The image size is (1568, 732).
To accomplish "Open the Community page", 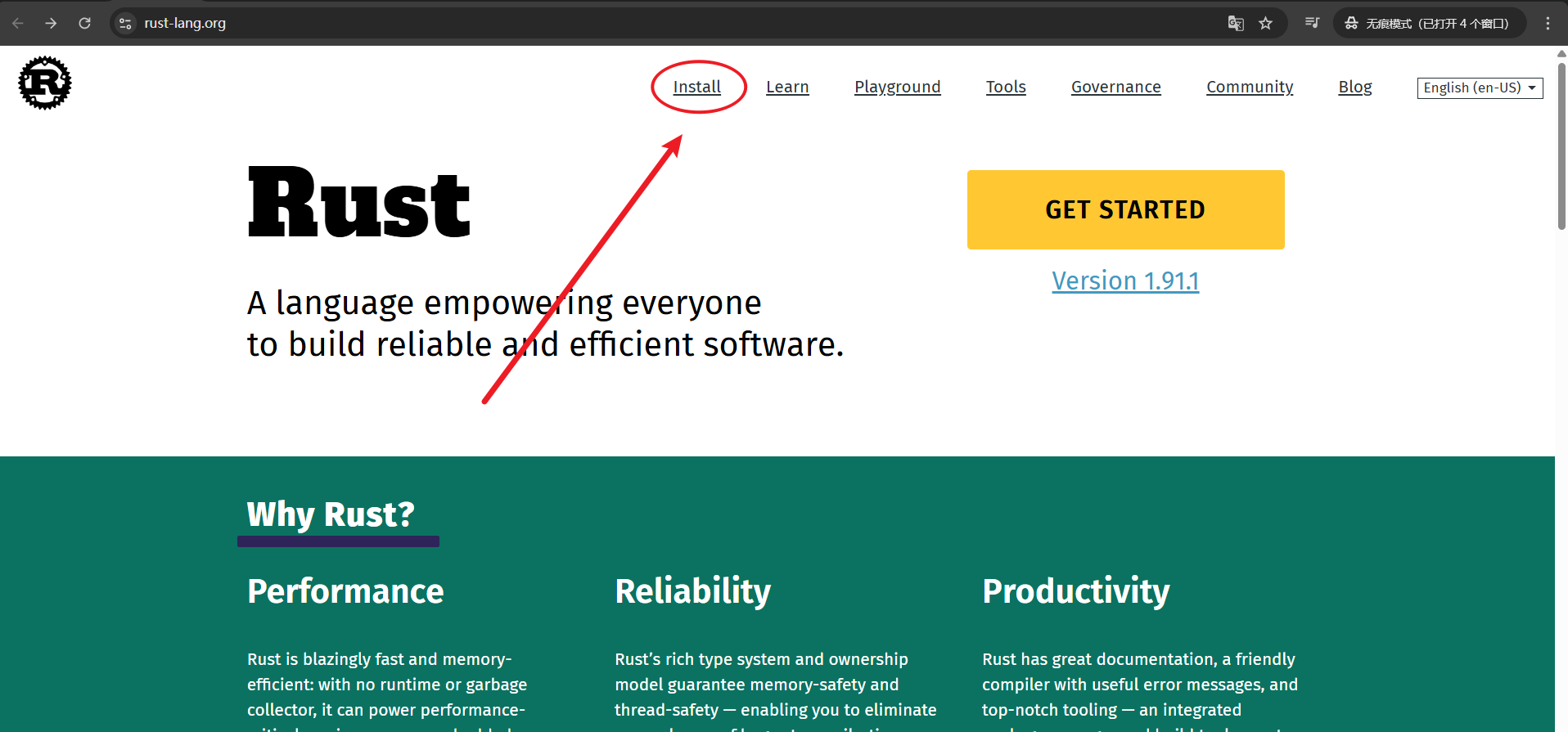I will (1250, 87).
